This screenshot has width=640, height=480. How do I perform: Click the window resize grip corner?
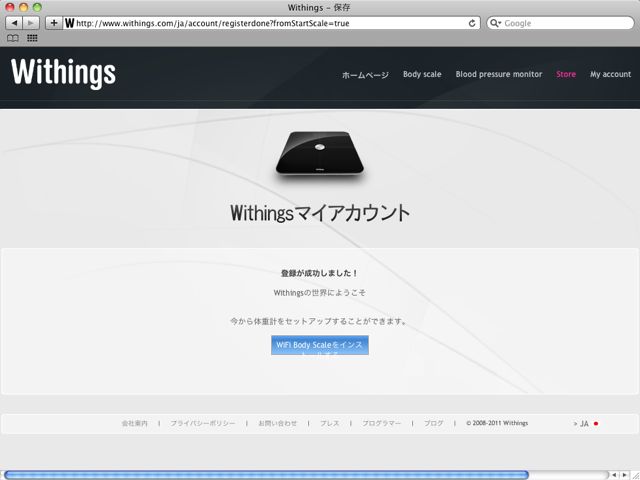(x=635, y=475)
